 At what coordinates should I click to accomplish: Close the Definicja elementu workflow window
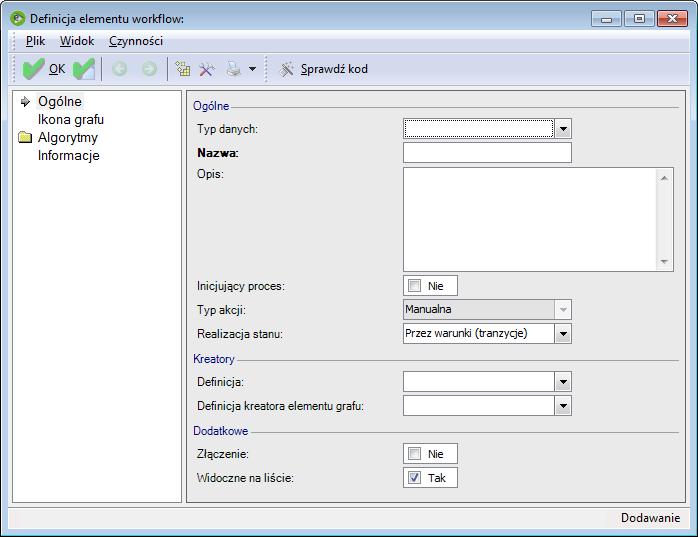click(x=672, y=19)
